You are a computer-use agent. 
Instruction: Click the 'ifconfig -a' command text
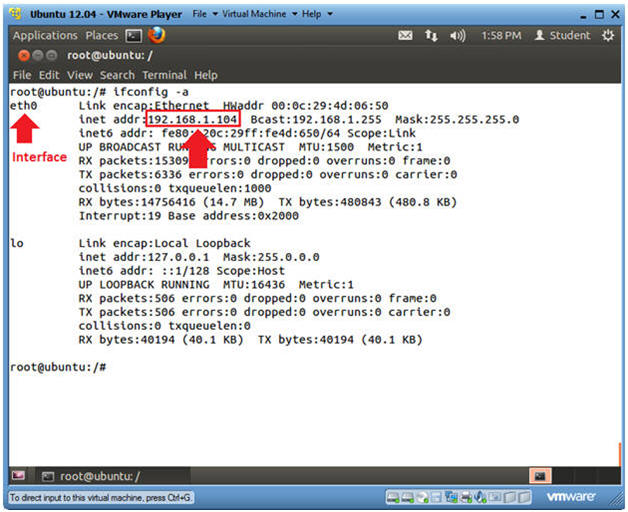[151, 92]
